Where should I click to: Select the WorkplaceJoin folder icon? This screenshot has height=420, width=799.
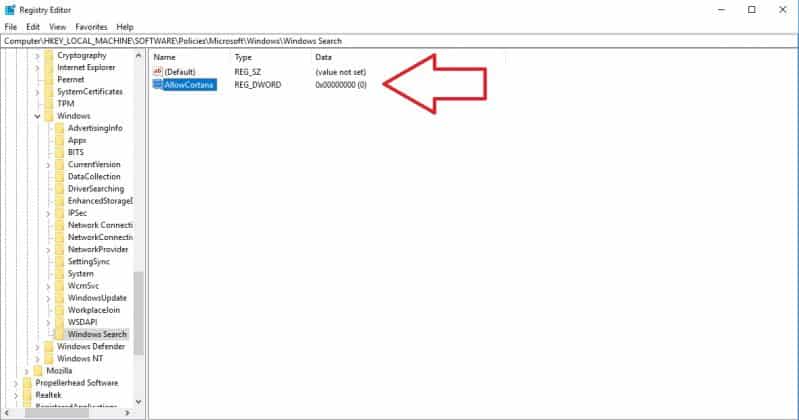tap(60, 310)
